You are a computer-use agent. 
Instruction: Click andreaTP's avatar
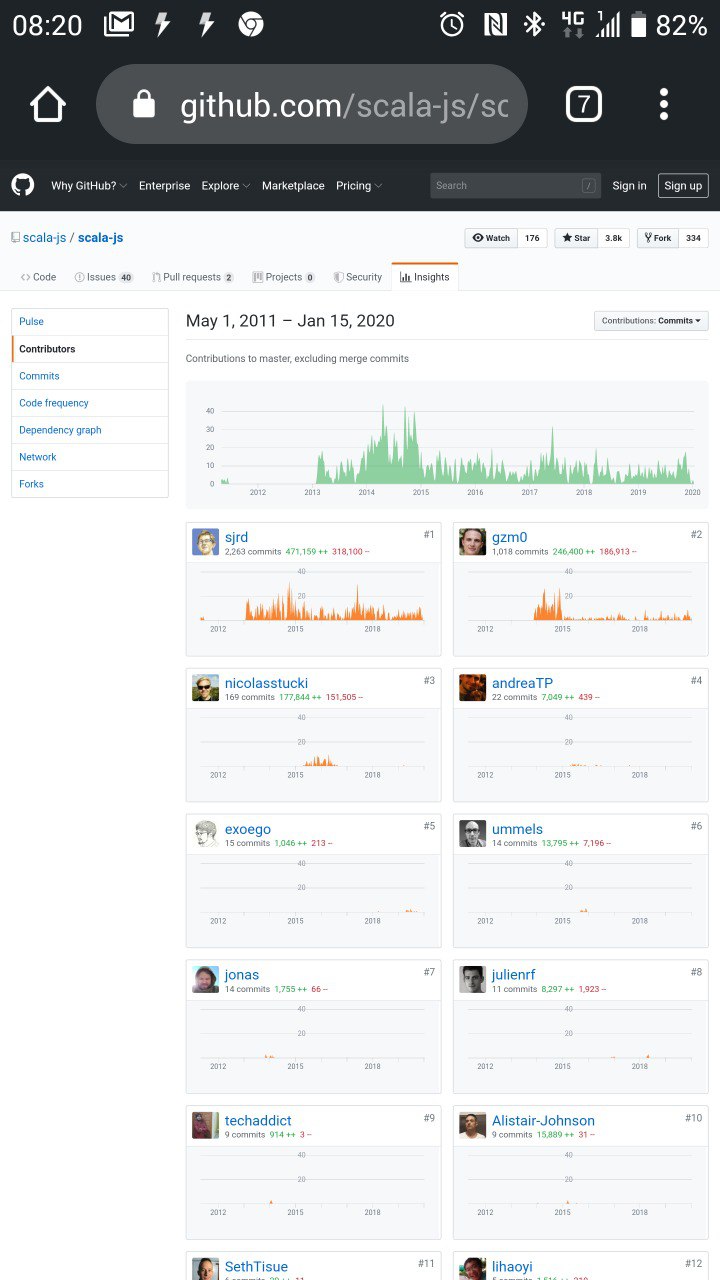pyautogui.click(x=472, y=688)
